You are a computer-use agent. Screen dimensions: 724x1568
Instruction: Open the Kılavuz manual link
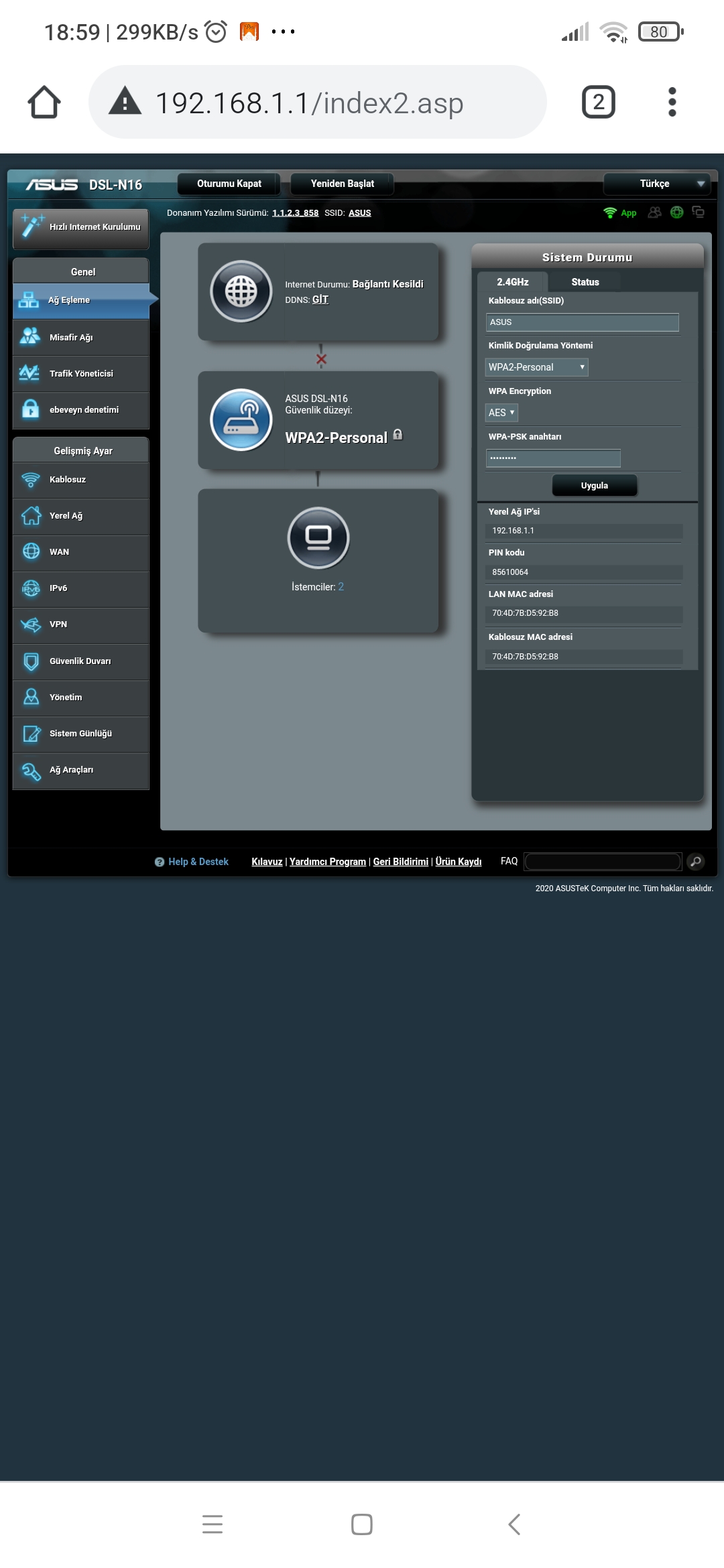coord(267,862)
